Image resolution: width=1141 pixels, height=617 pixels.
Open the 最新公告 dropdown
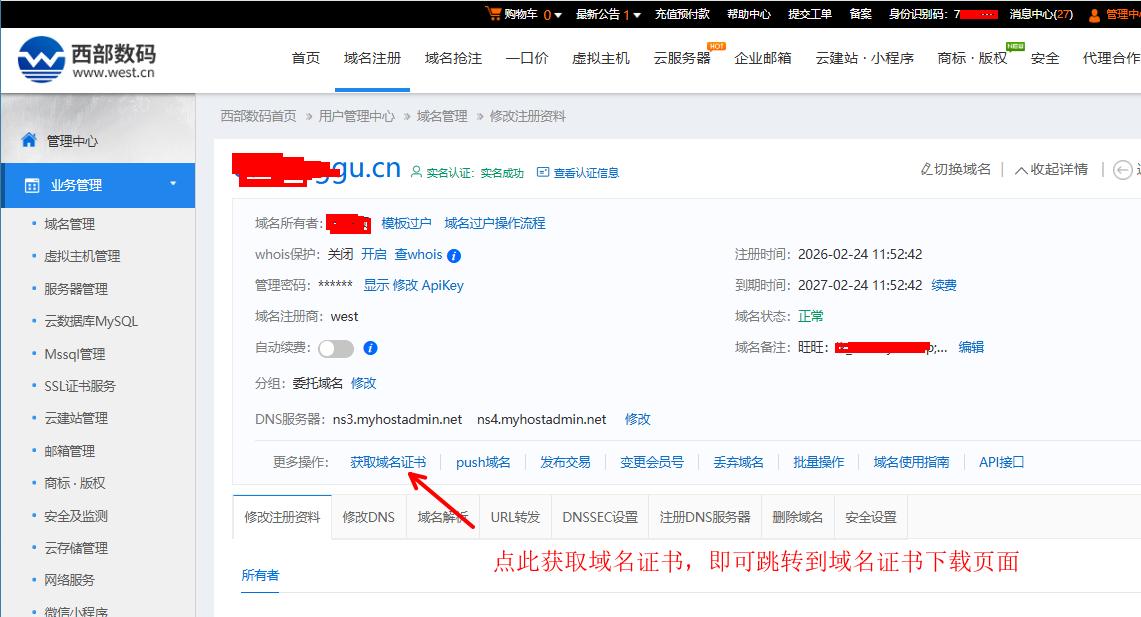[x=601, y=13]
